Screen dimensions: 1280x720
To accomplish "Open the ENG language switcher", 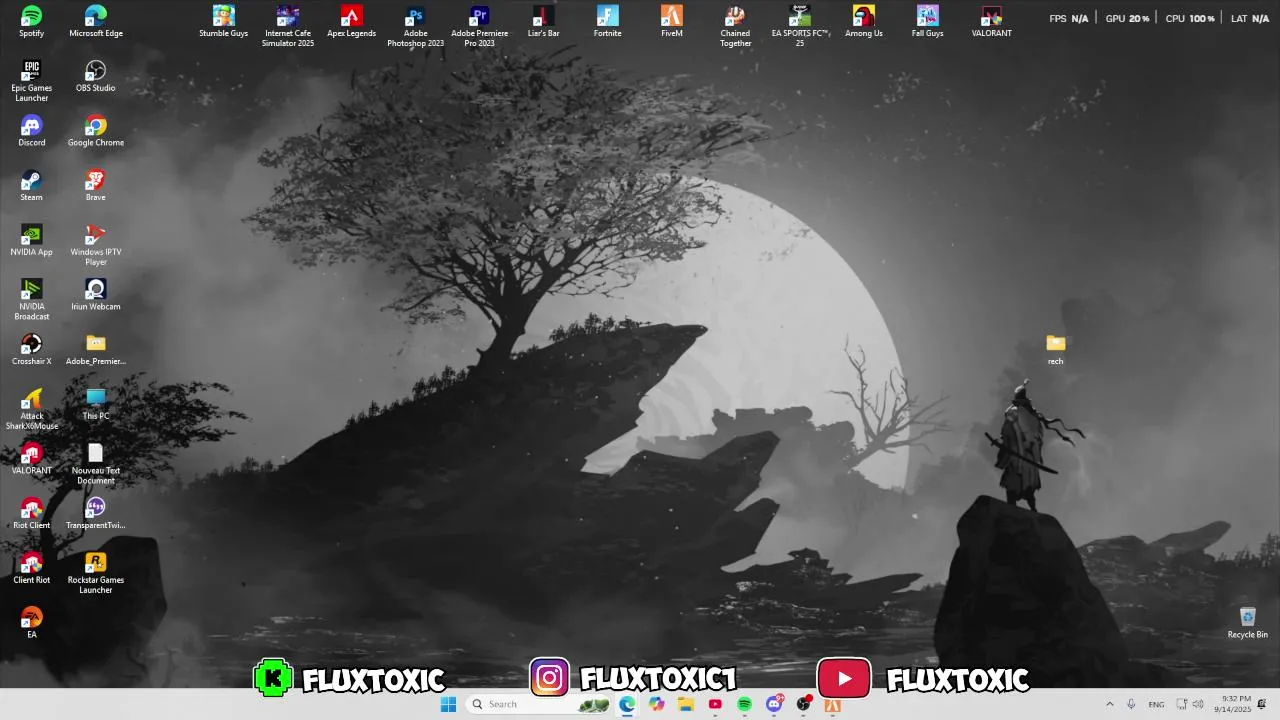I will coord(1156,704).
